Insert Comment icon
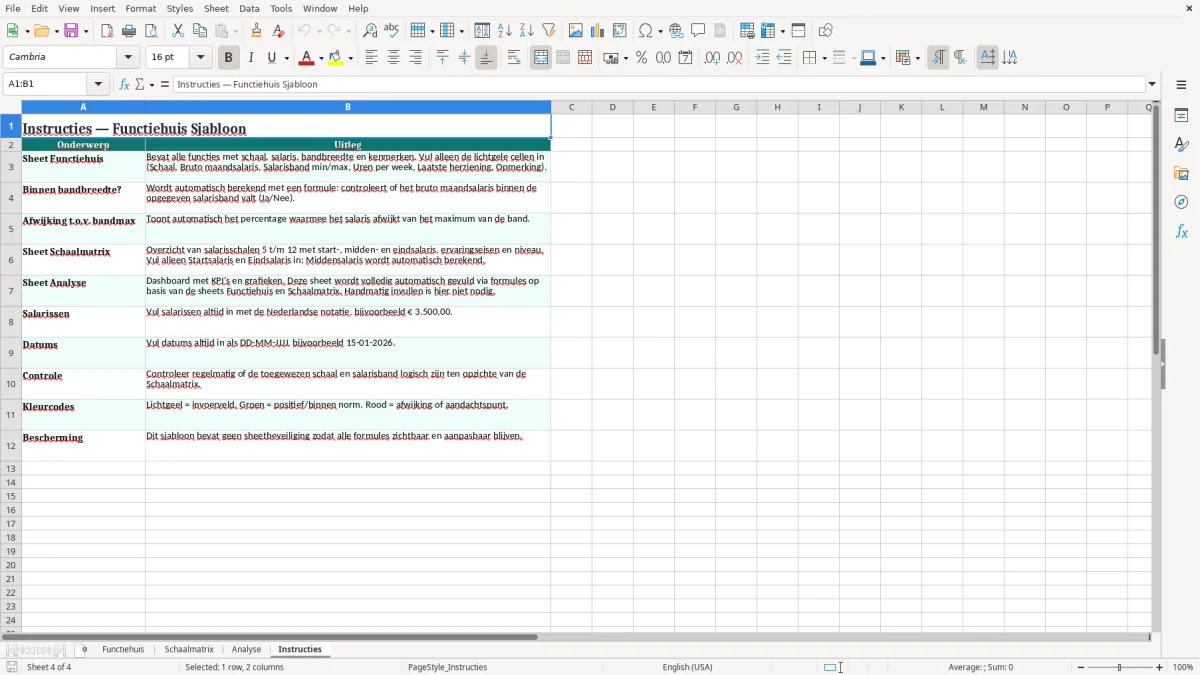 pos(698,31)
